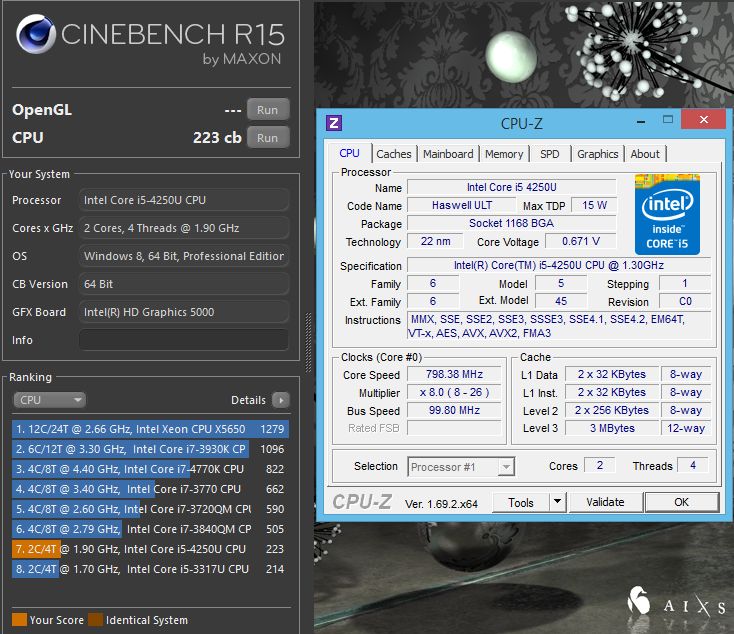Minimize the CPU-Z window
The image size is (734, 634).
(641, 121)
